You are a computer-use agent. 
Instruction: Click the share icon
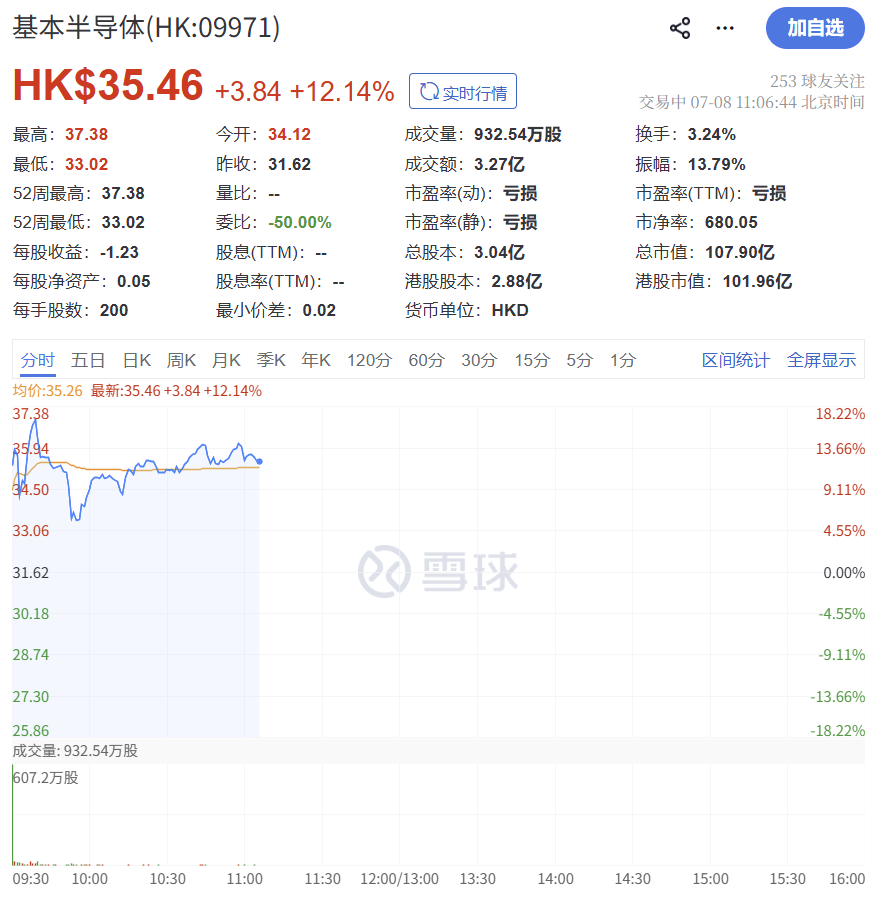680,28
